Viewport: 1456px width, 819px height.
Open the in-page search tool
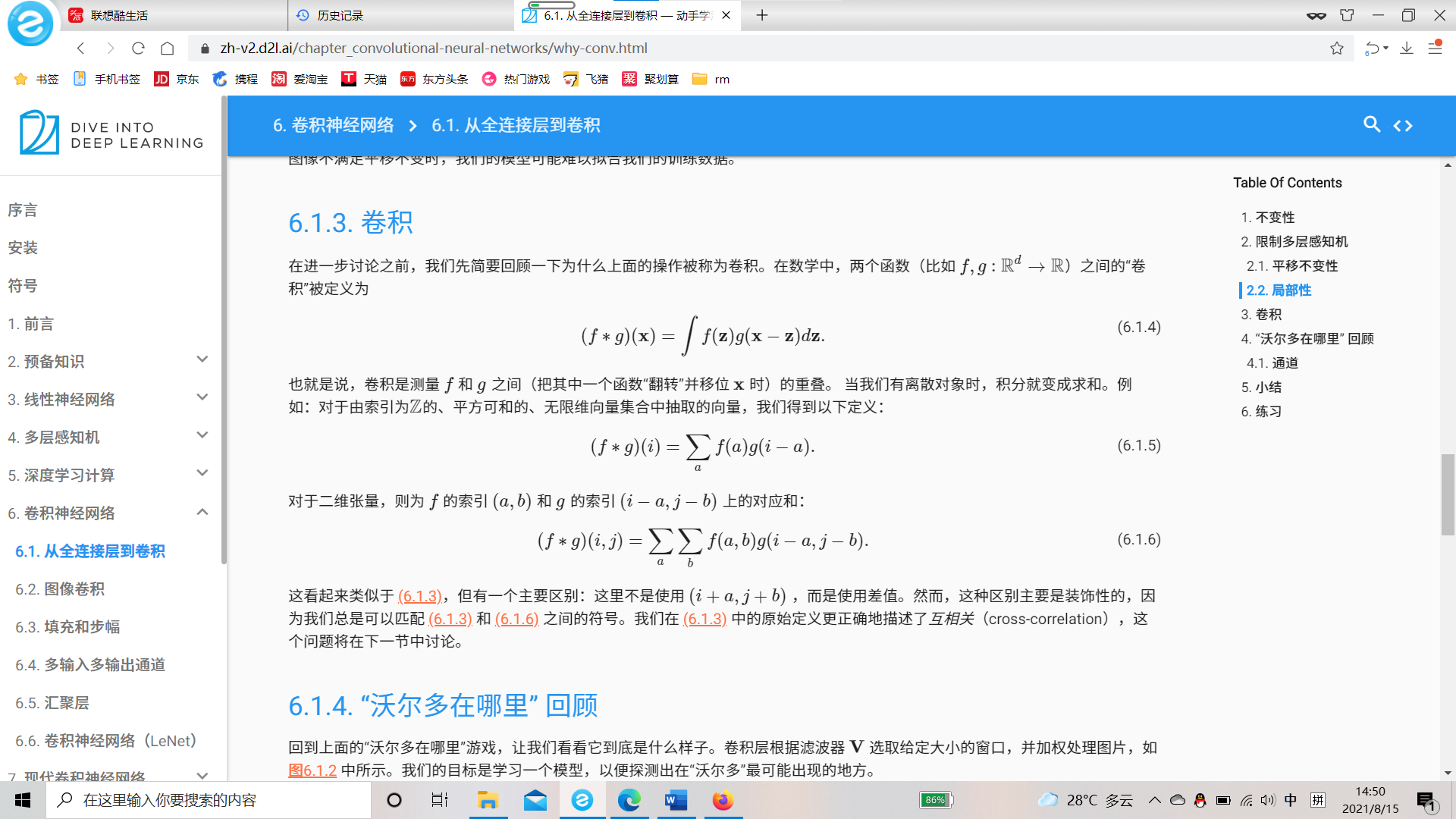(1372, 125)
